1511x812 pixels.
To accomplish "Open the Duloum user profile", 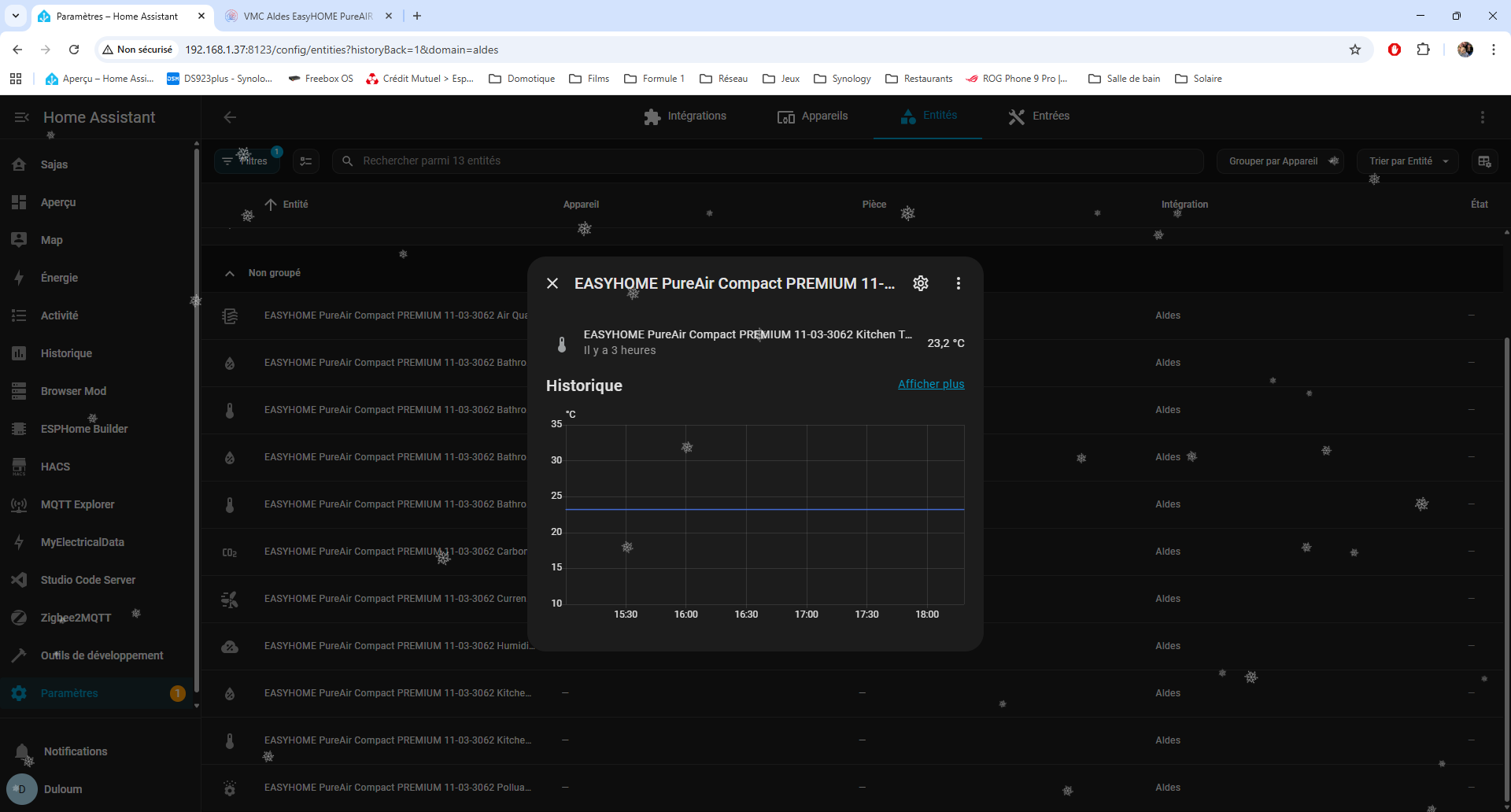I will coord(97,789).
